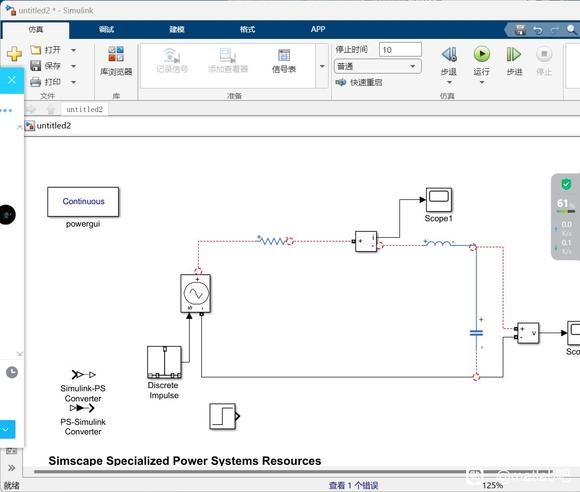The image size is (580, 492).
Task: Click the 125% zoom level indicator
Action: (492, 485)
